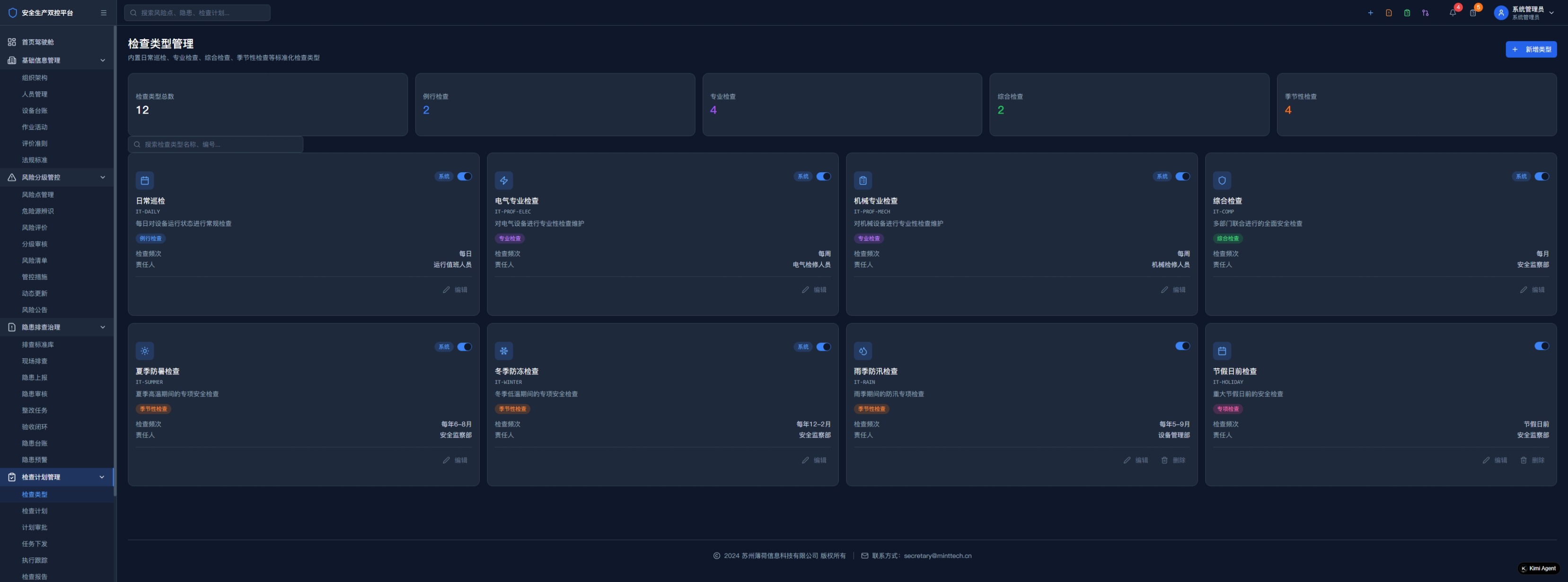Click the orange file alert icon in header
This screenshot has height=582, width=1568.
1388,13
